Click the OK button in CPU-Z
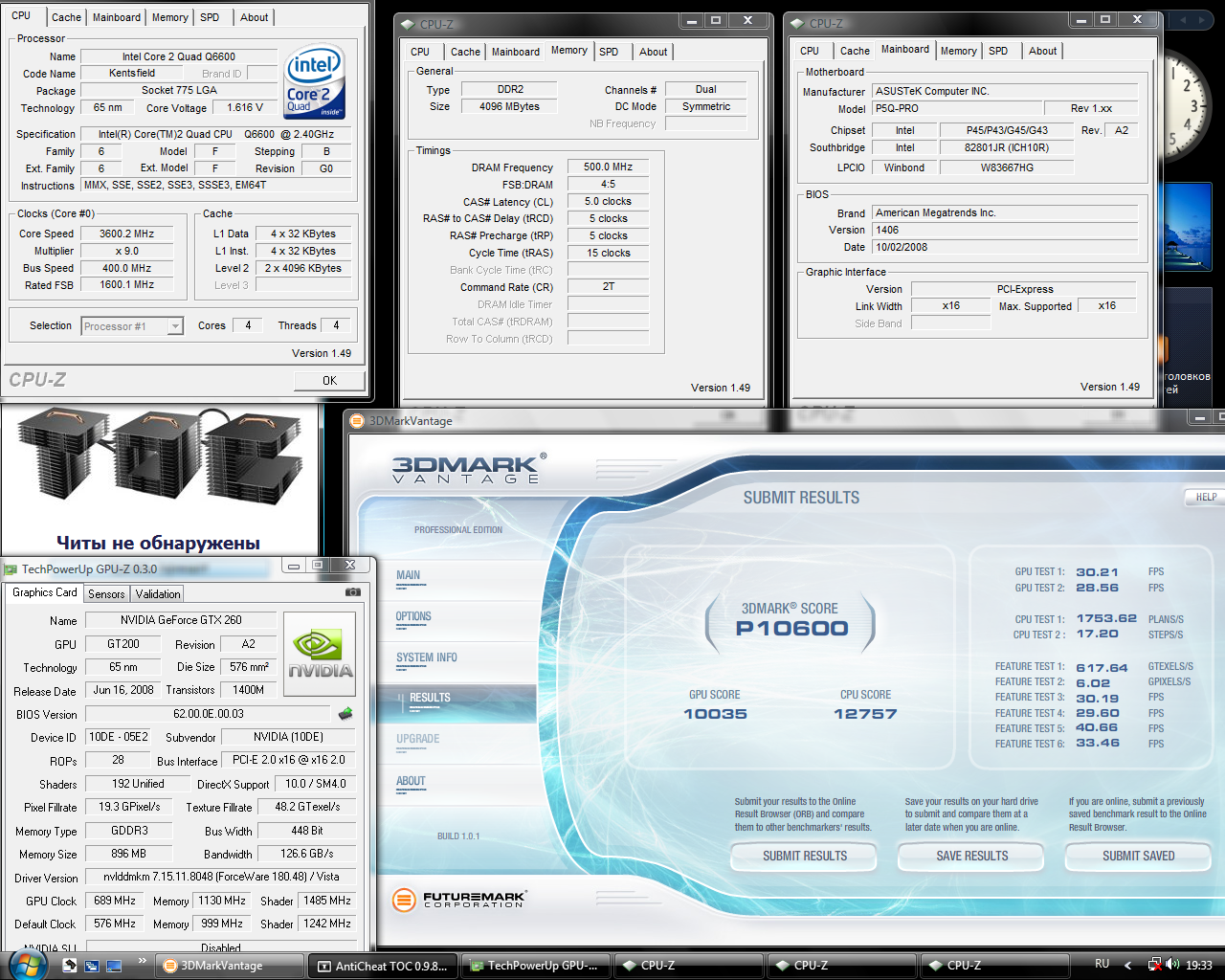The height and width of the screenshot is (980, 1225). pos(329,380)
